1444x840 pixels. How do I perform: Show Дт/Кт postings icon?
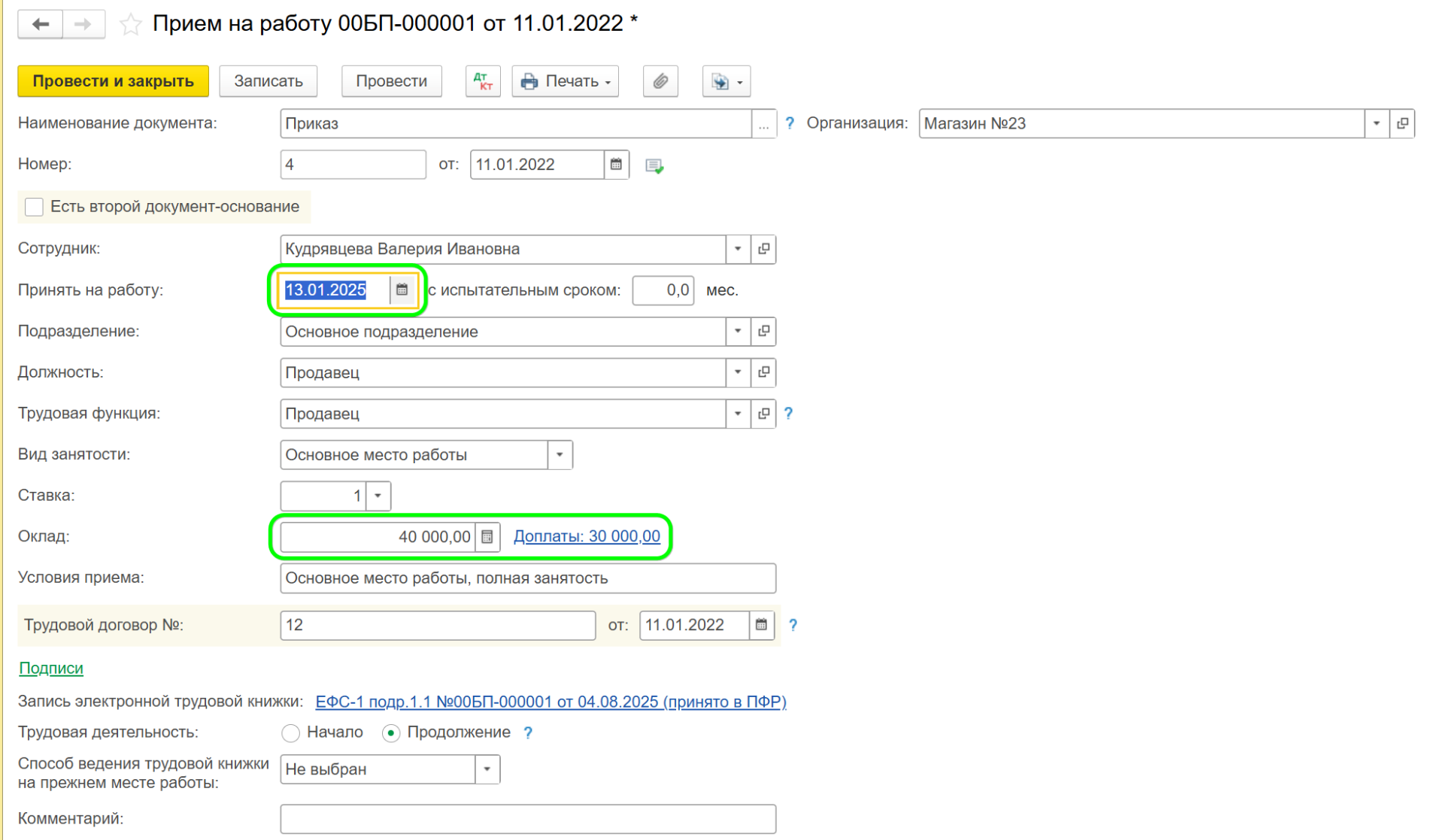(x=482, y=81)
